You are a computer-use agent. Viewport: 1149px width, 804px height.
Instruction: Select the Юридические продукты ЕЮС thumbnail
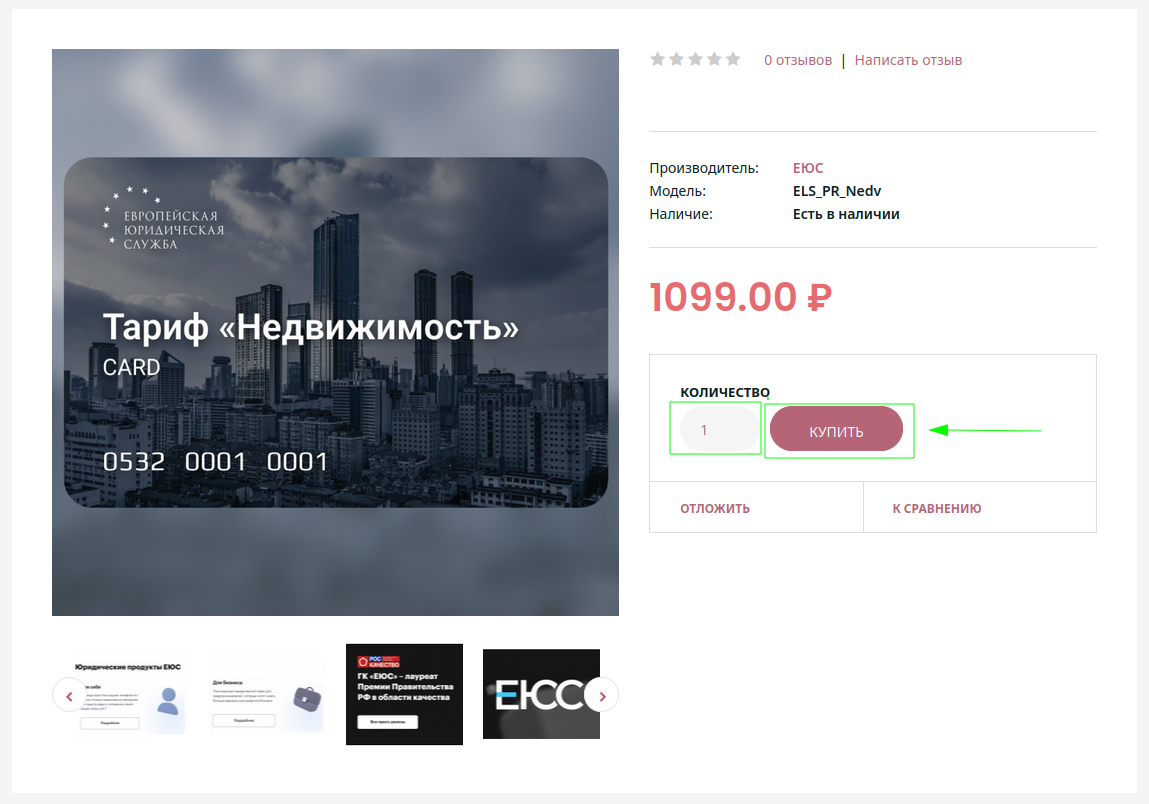(129, 693)
